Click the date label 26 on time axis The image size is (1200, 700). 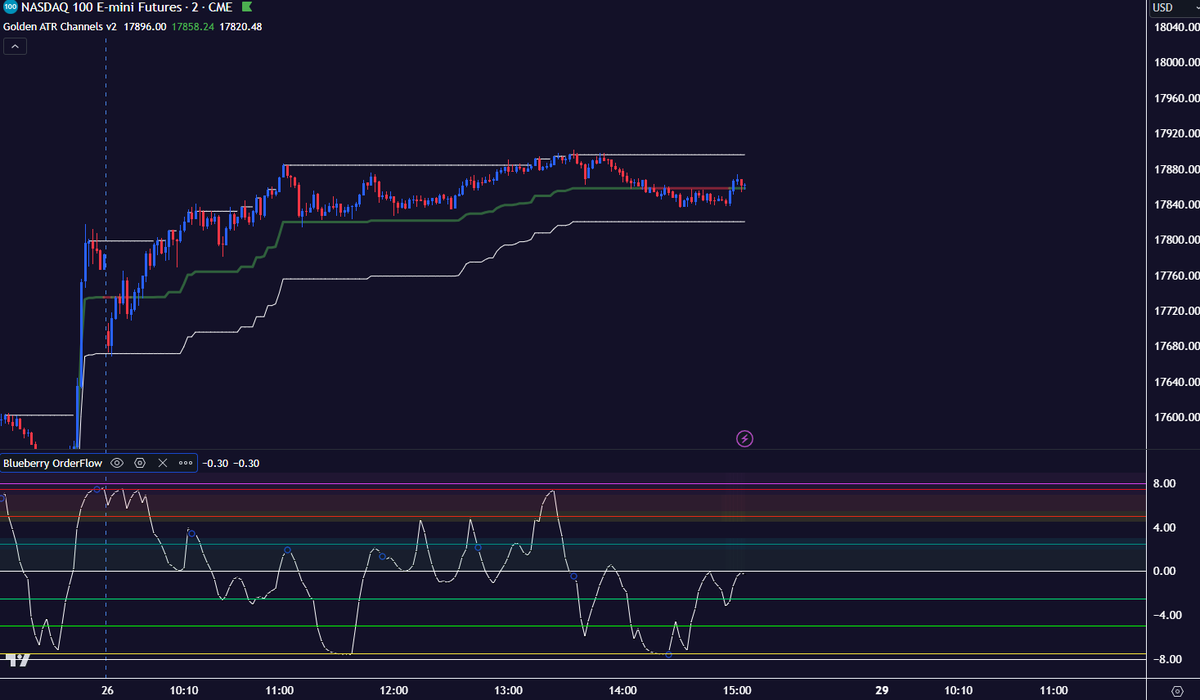[107, 690]
